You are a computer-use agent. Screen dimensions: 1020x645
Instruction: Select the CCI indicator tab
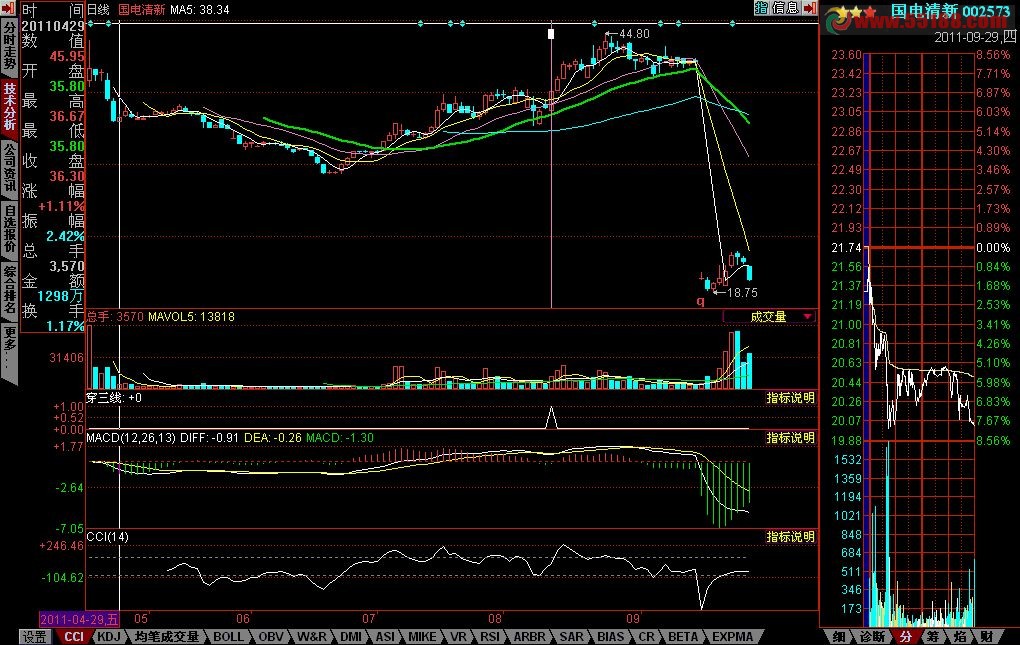click(74, 637)
